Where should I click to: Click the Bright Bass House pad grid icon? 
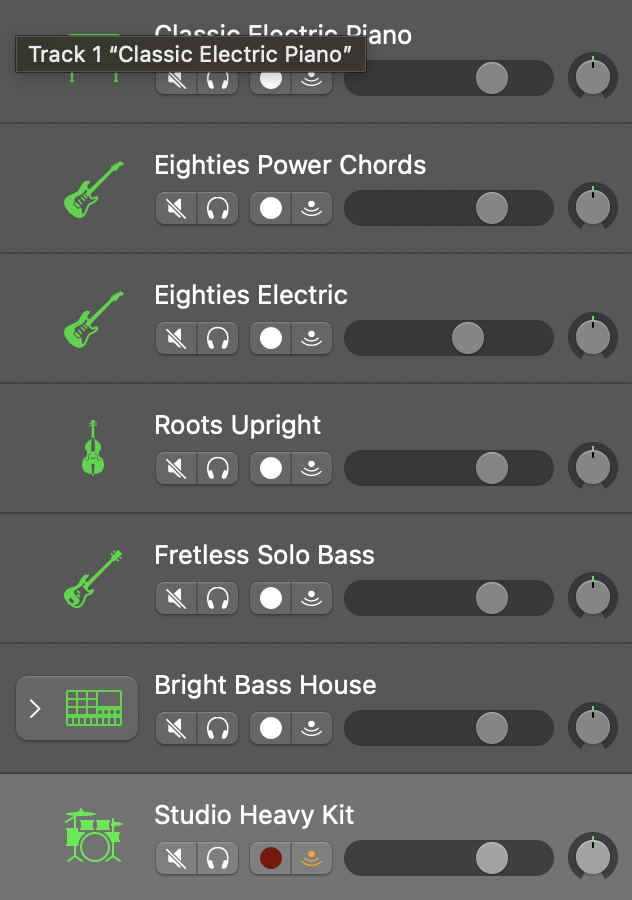[x=93, y=708]
